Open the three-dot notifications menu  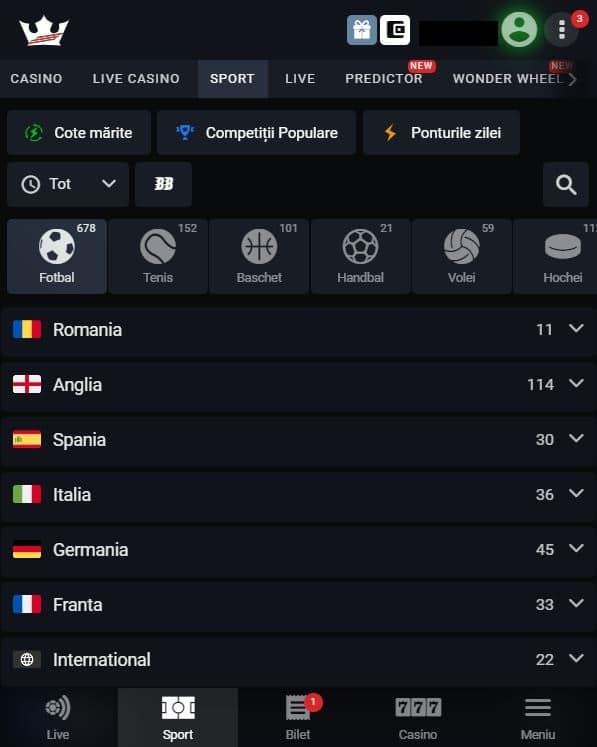(562, 30)
